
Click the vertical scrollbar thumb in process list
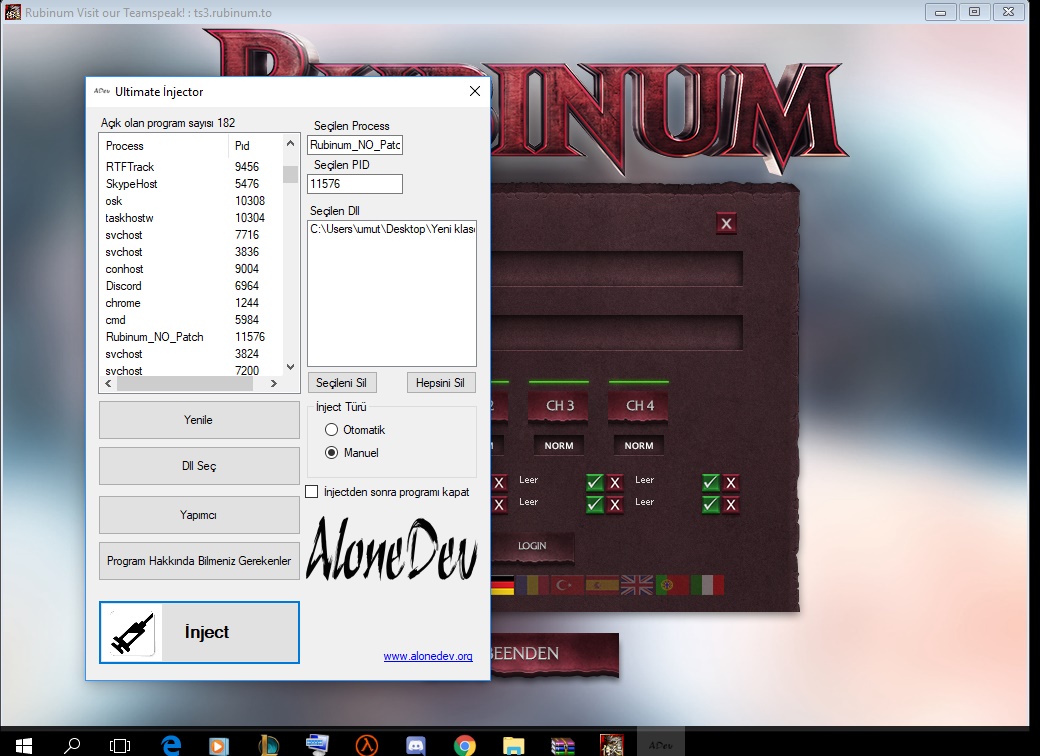[290, 174]
